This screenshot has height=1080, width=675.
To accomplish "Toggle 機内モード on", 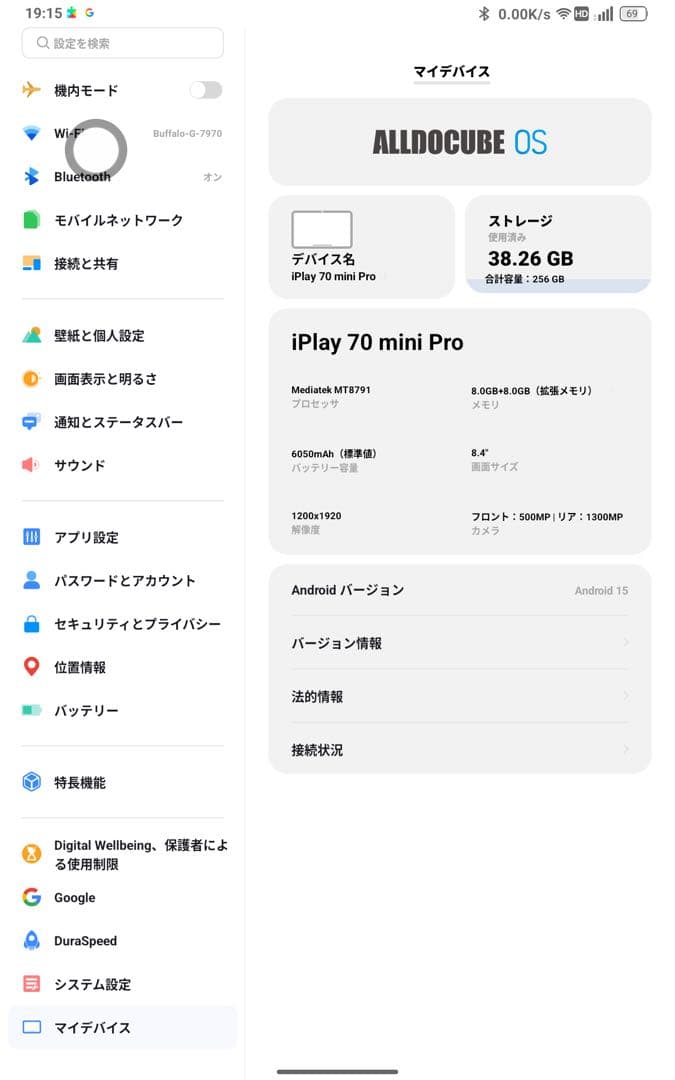I will point(205,90).
